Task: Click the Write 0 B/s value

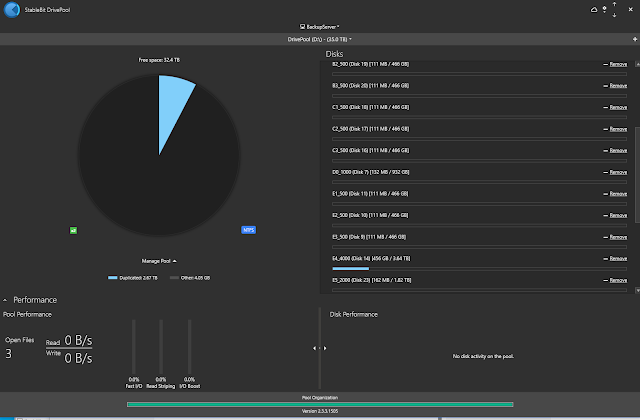Action: [x=78, y=358]
